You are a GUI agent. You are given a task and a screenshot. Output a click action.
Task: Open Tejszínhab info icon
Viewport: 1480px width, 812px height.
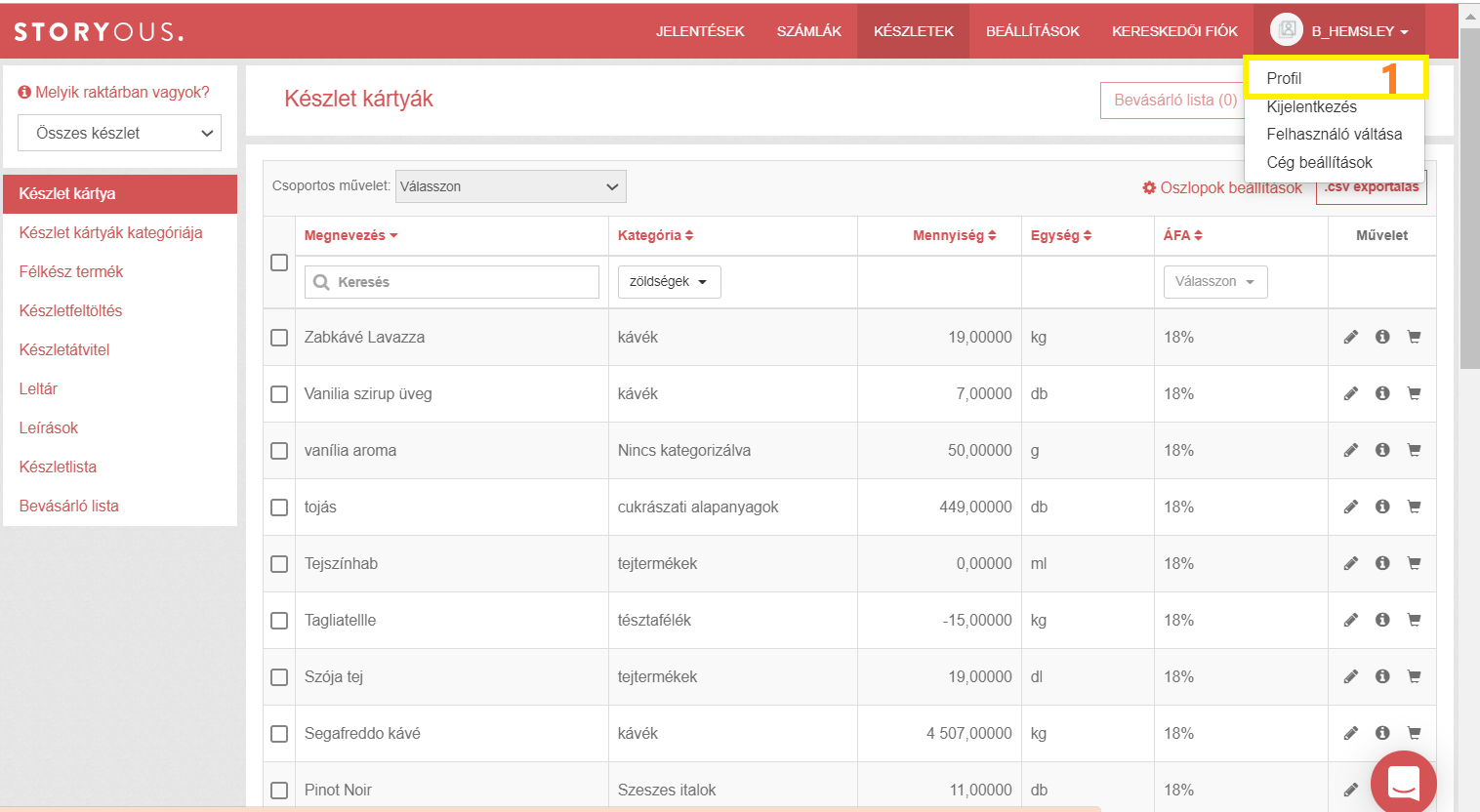pyautogui.click(x=1382, y=563)
